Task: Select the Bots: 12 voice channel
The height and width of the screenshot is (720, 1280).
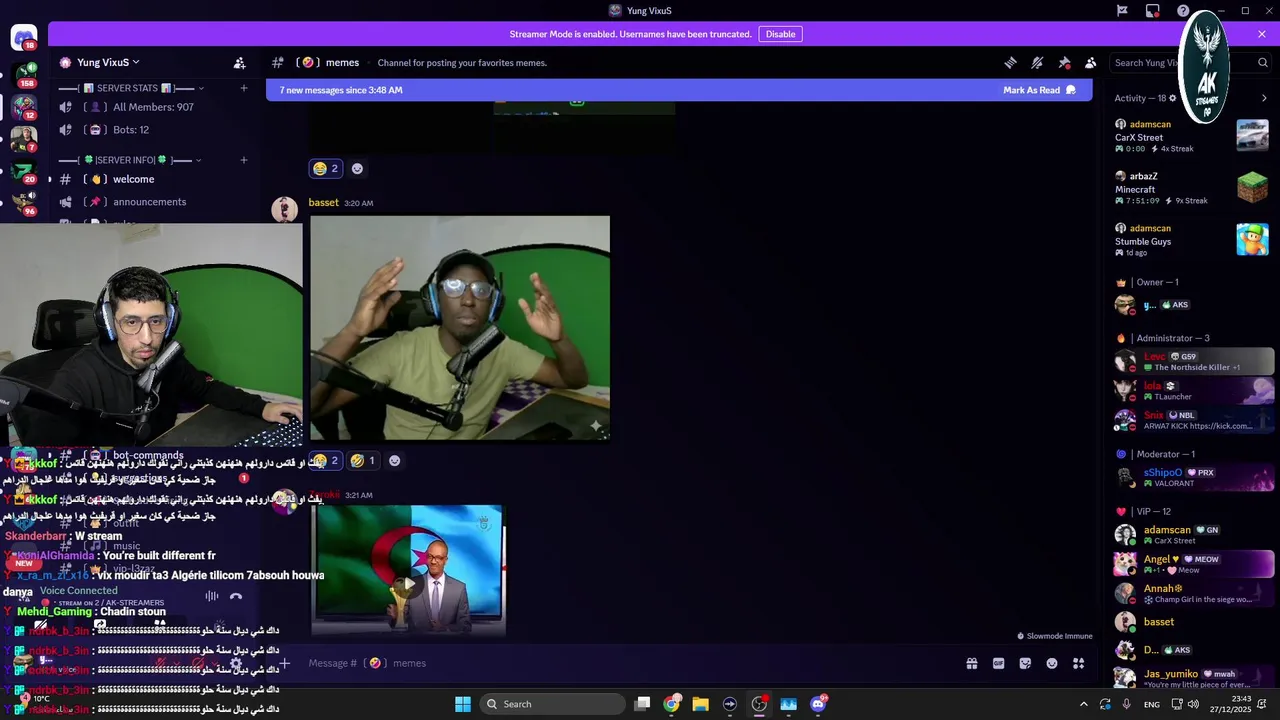Action: click(x=152, y=130)
